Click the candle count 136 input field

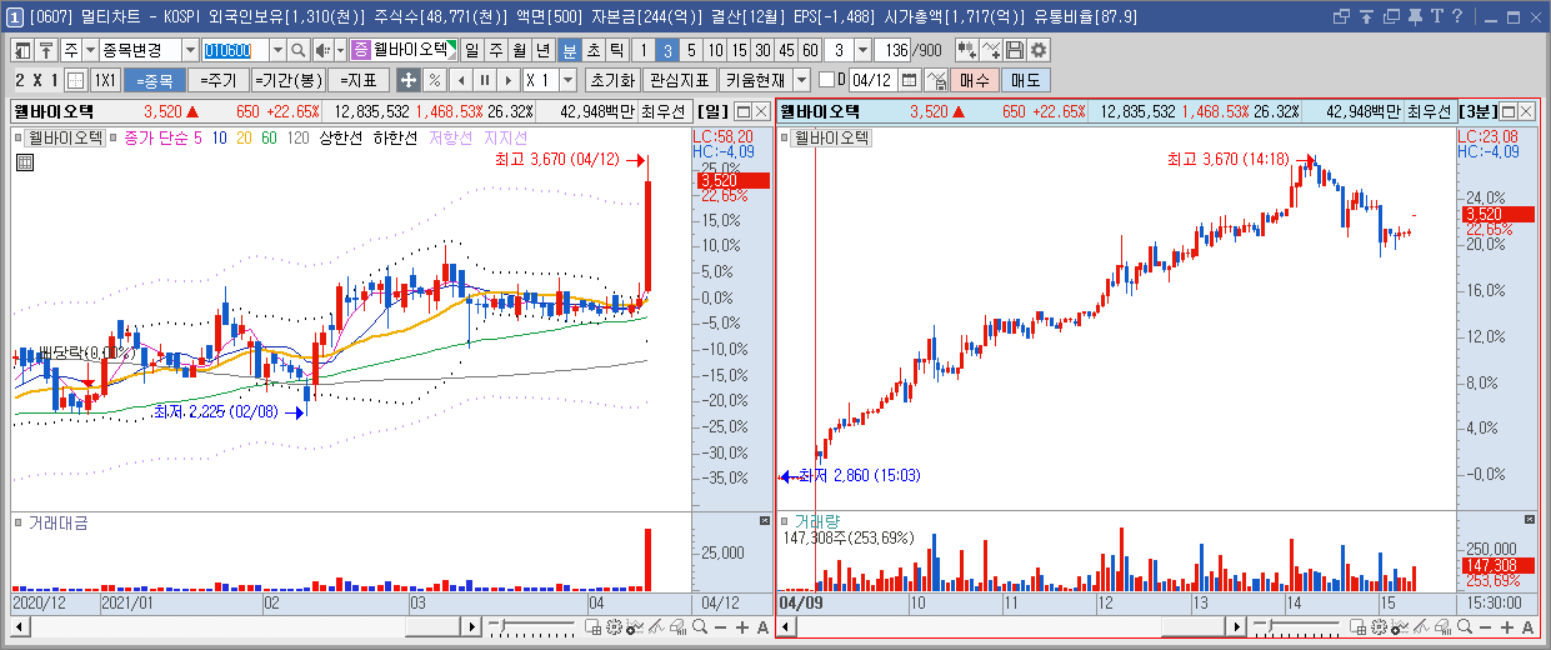pyautogui.click(x=892, y=50)
